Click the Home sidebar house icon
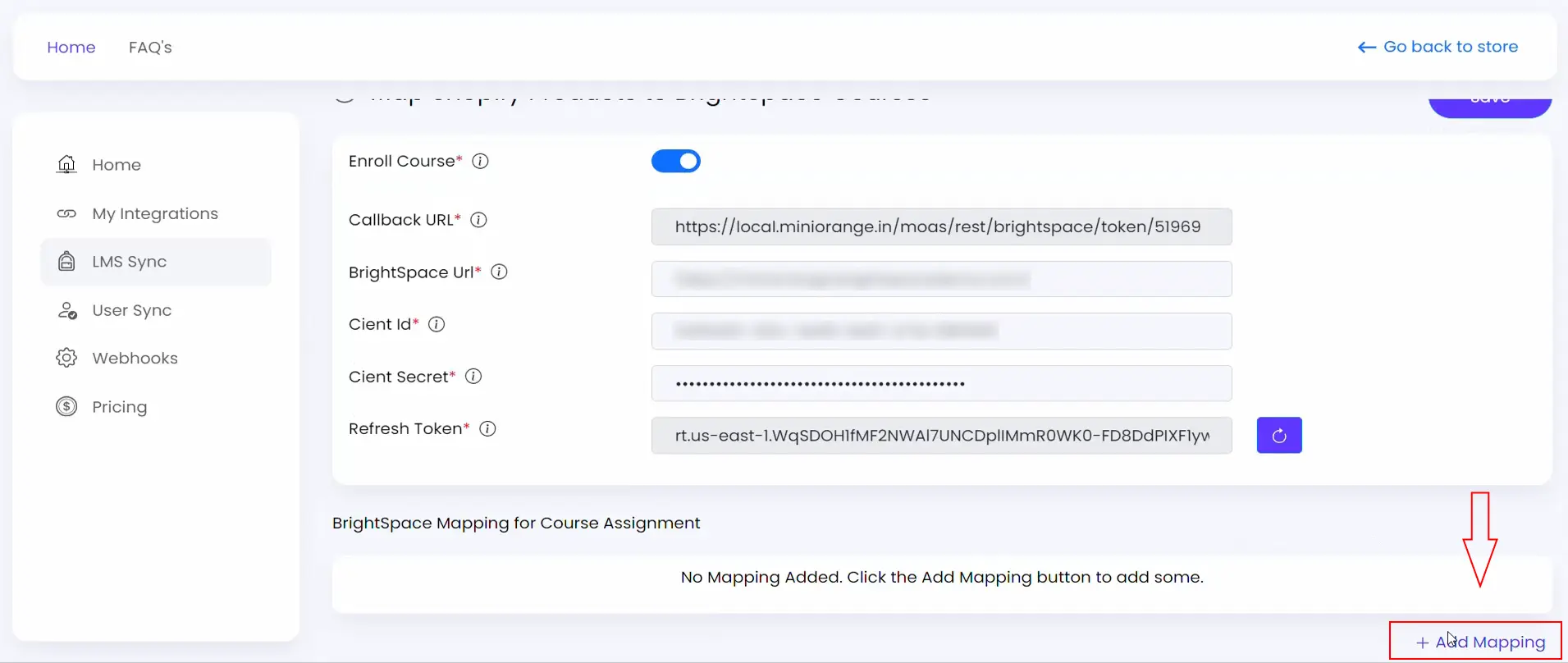Image resolution: width=1568 pixels, height=663 pixels. tap(66, 164)
